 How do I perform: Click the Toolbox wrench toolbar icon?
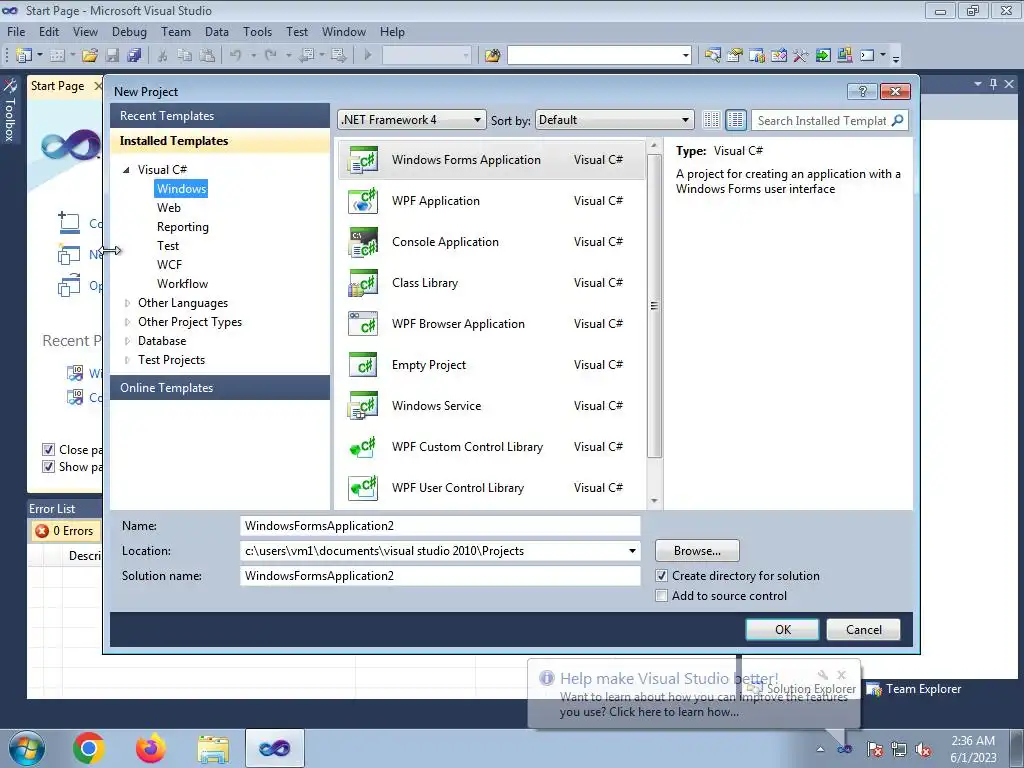(x=801, y=56)
